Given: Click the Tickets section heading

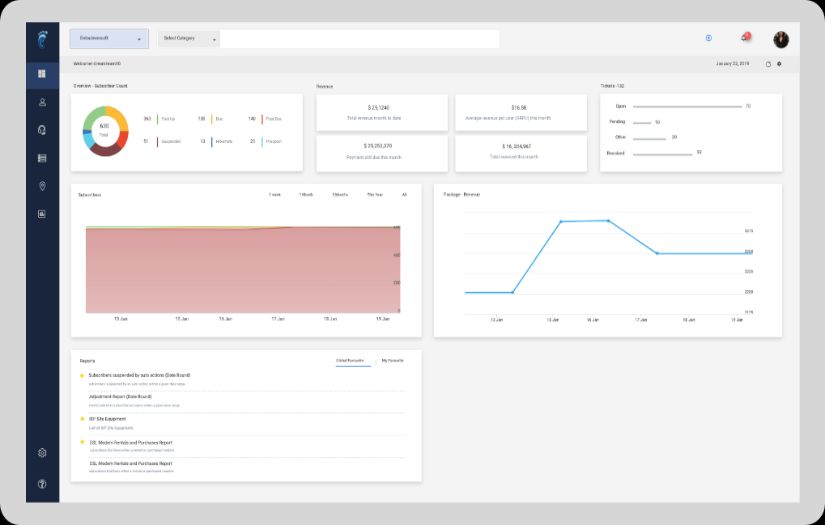Looking at the screenshot, I should (612, 86).
